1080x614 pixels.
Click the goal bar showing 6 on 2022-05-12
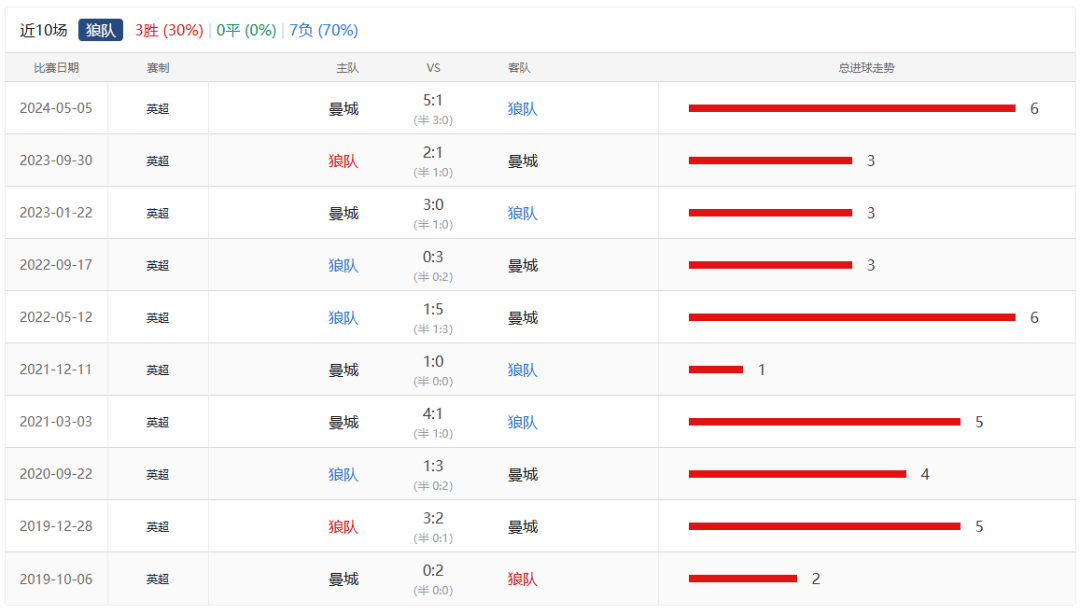click(x=852, y=318)
